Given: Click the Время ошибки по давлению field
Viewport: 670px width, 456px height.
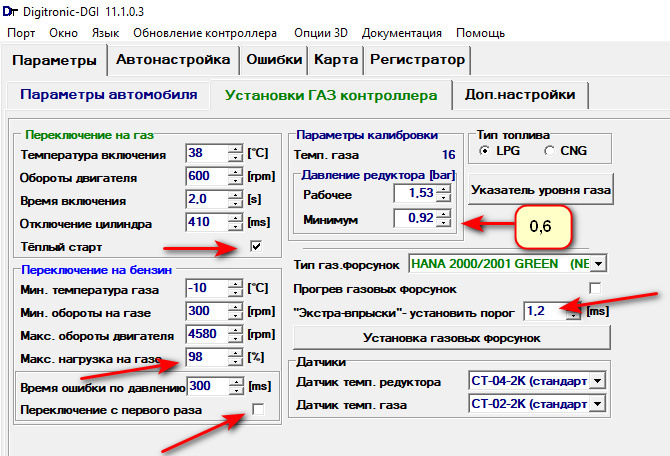Looking at the screenshot, I should (x=208, y=386).
